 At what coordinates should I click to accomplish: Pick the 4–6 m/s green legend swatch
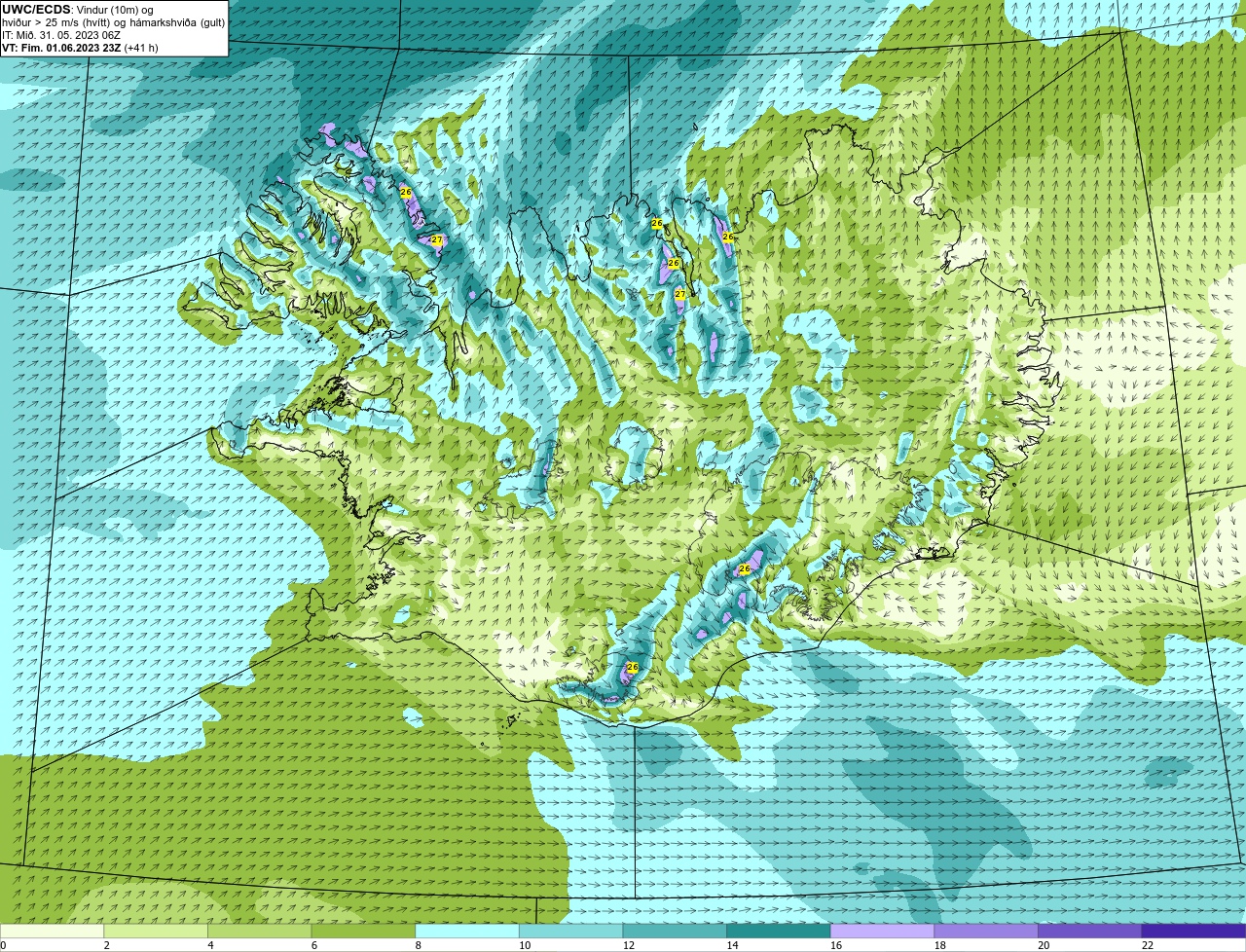(260, 931)
